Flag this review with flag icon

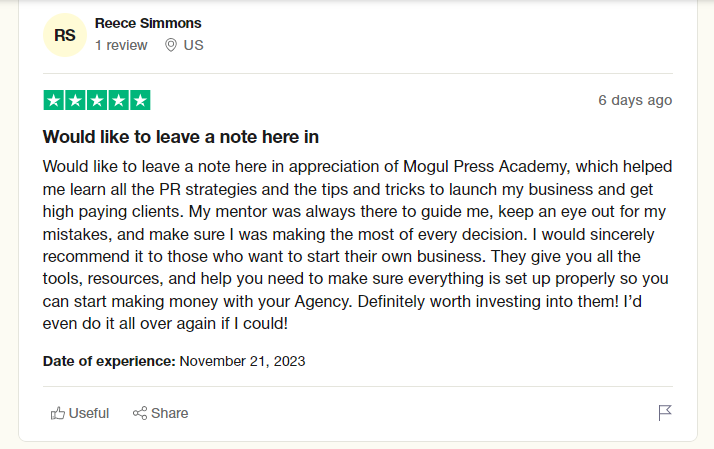point(665,413)
